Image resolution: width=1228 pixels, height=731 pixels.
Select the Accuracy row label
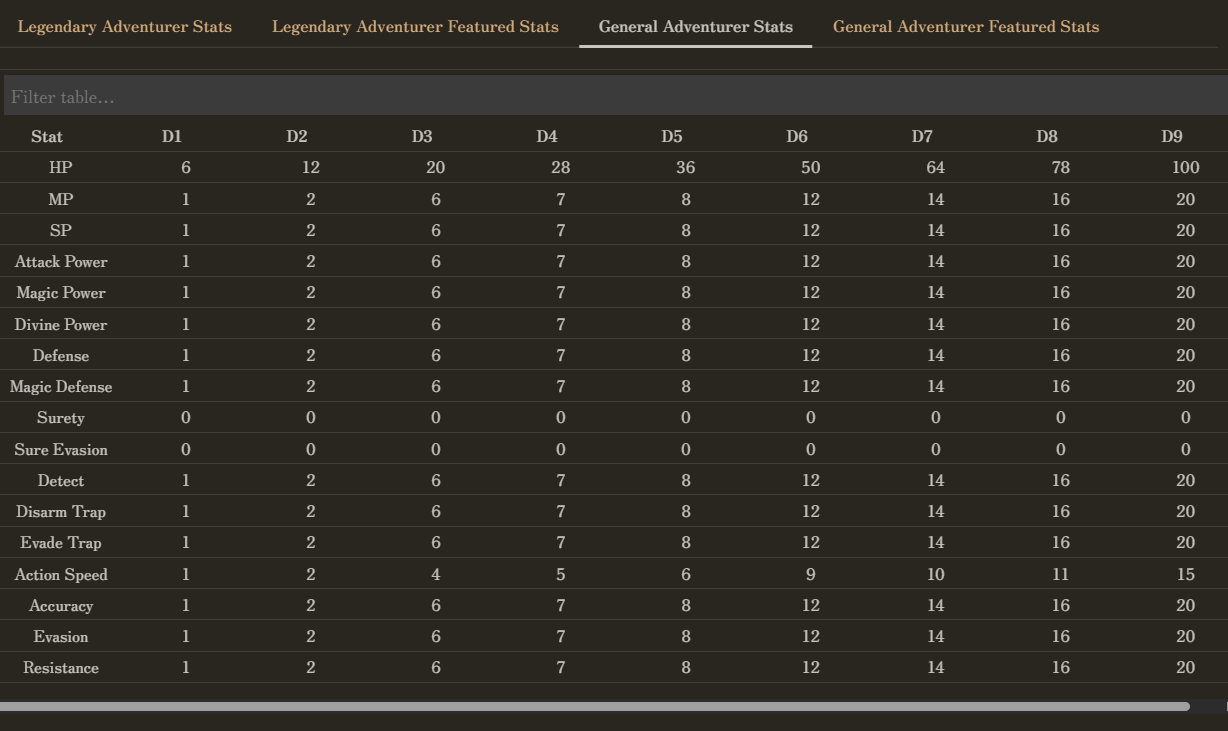click(61, 606)
